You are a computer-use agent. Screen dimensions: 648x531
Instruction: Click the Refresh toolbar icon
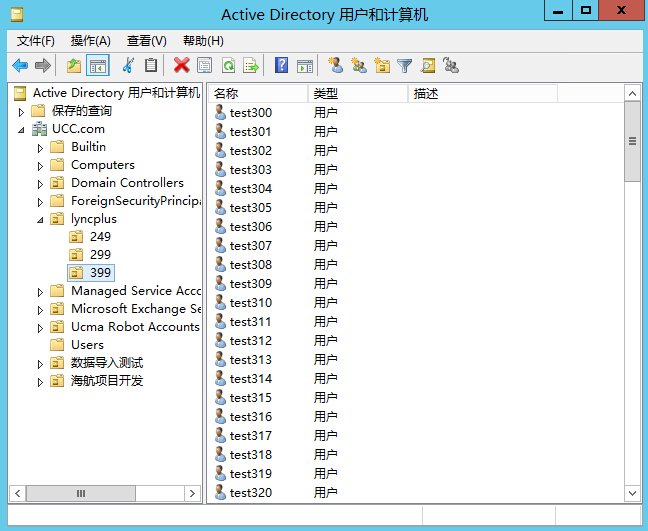(228, 65)
